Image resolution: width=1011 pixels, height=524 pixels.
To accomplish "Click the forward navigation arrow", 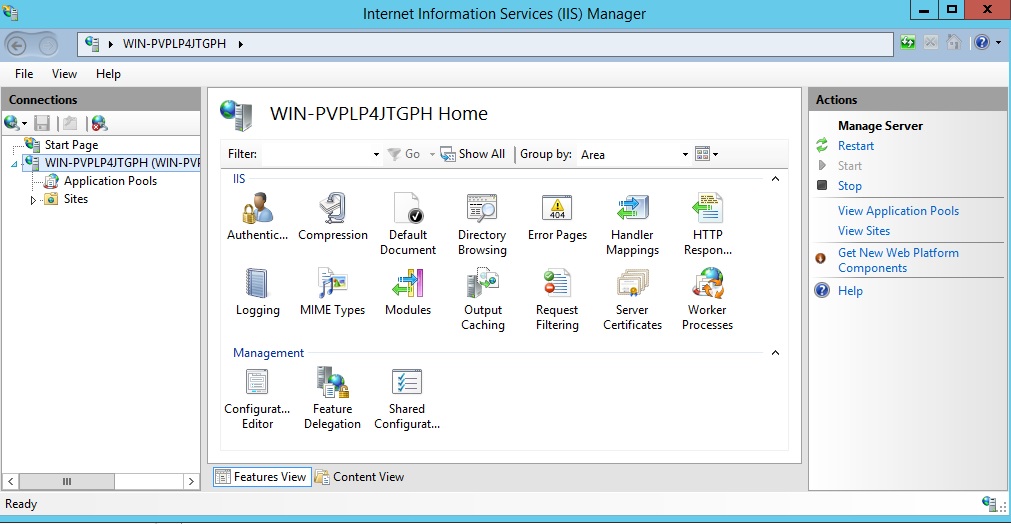I will 48,45.
